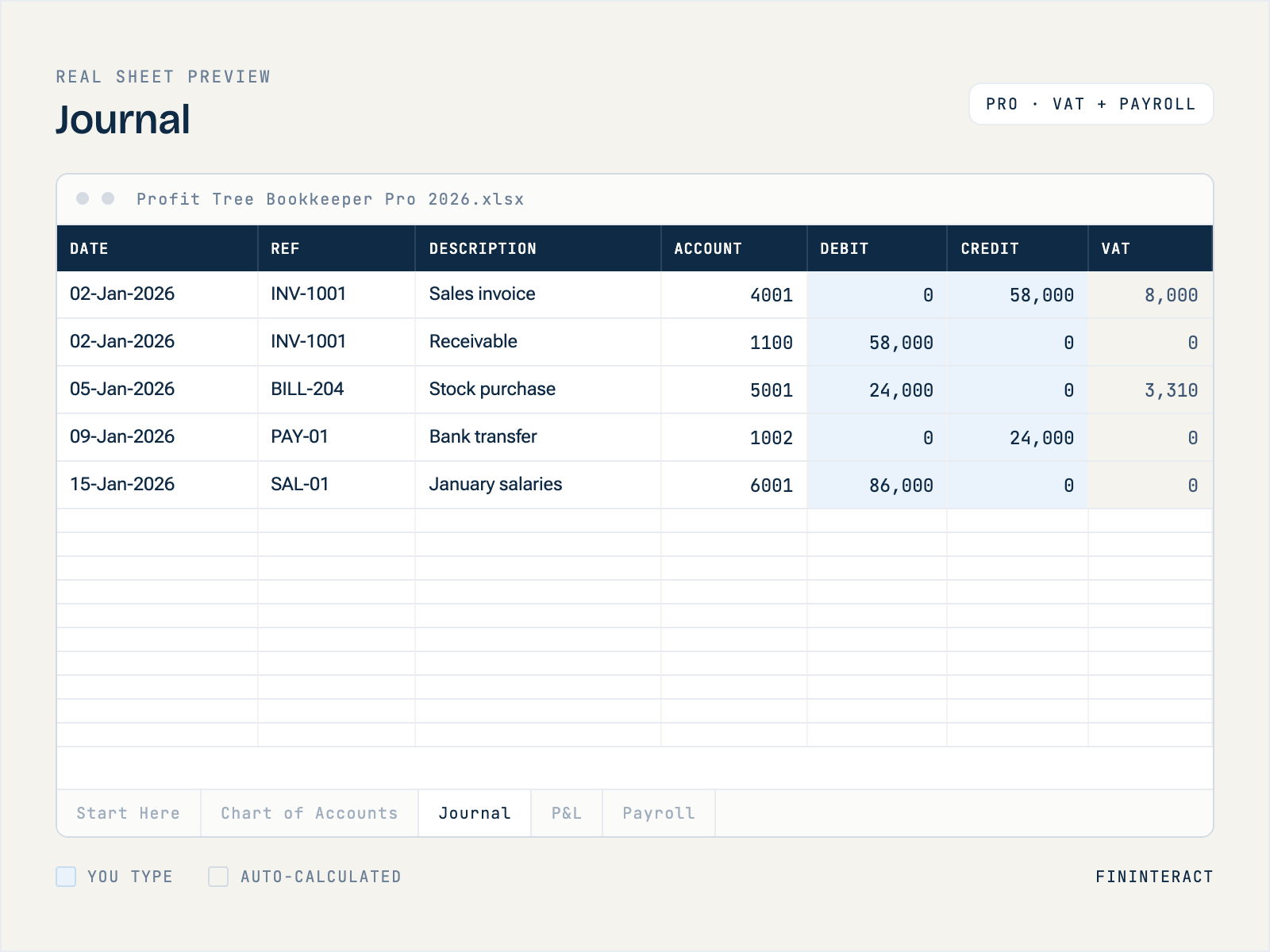
Task: Click the January salaries description cell
Action: pyautogui.click(x=538, y=485)
